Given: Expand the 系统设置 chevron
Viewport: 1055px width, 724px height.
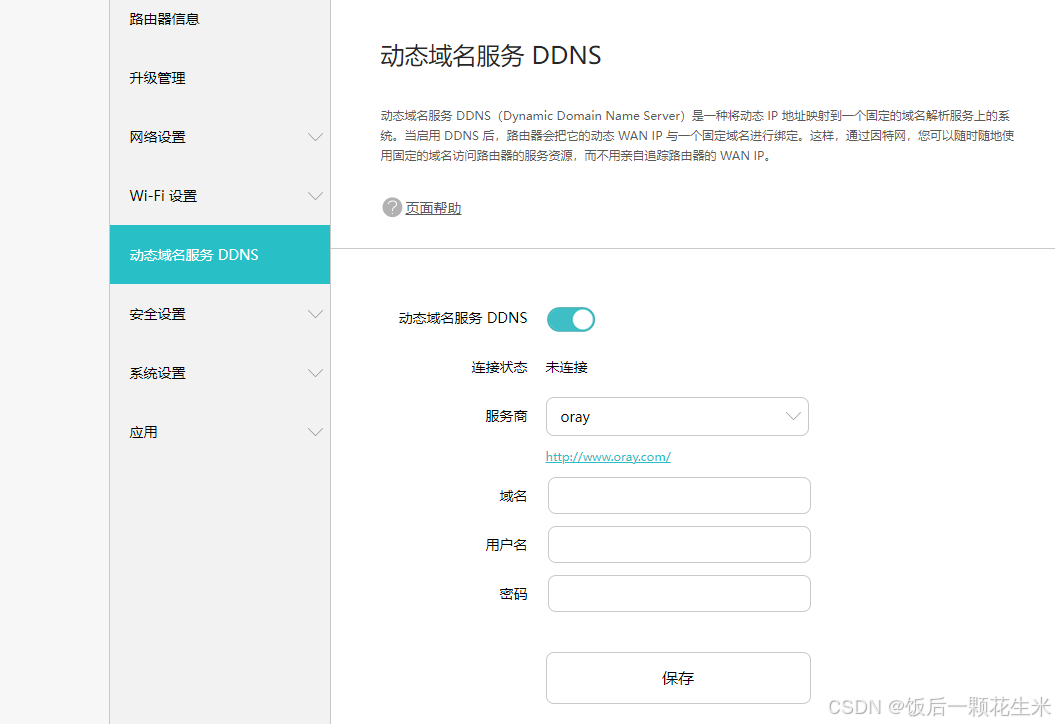Looking at the screenshot, I should (x=315, y=373).
